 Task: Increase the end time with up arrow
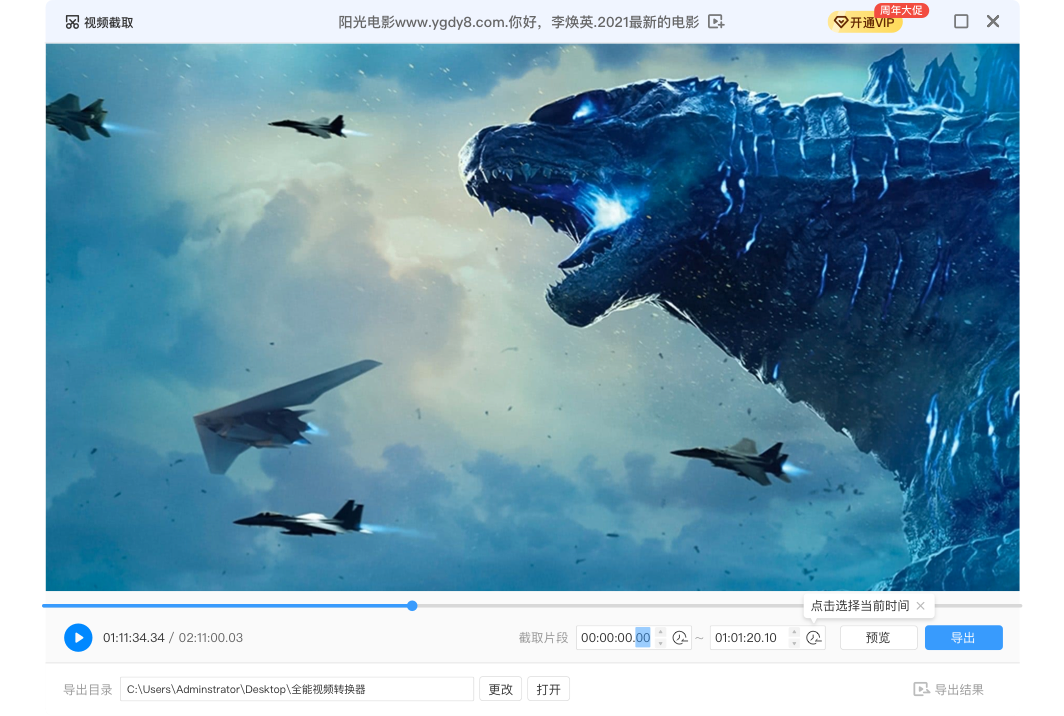tap(794, 632)
